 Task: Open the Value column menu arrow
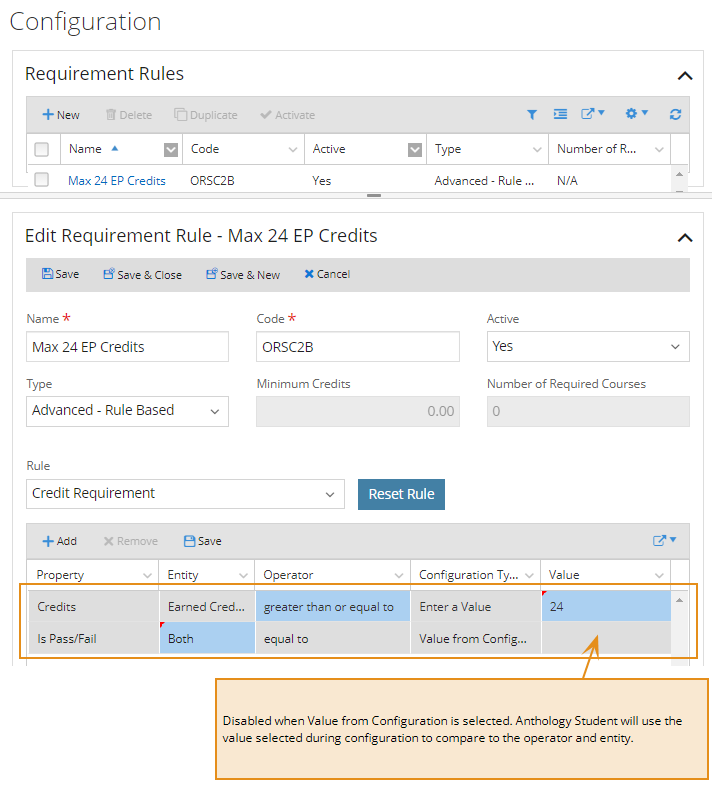(659, 576)
